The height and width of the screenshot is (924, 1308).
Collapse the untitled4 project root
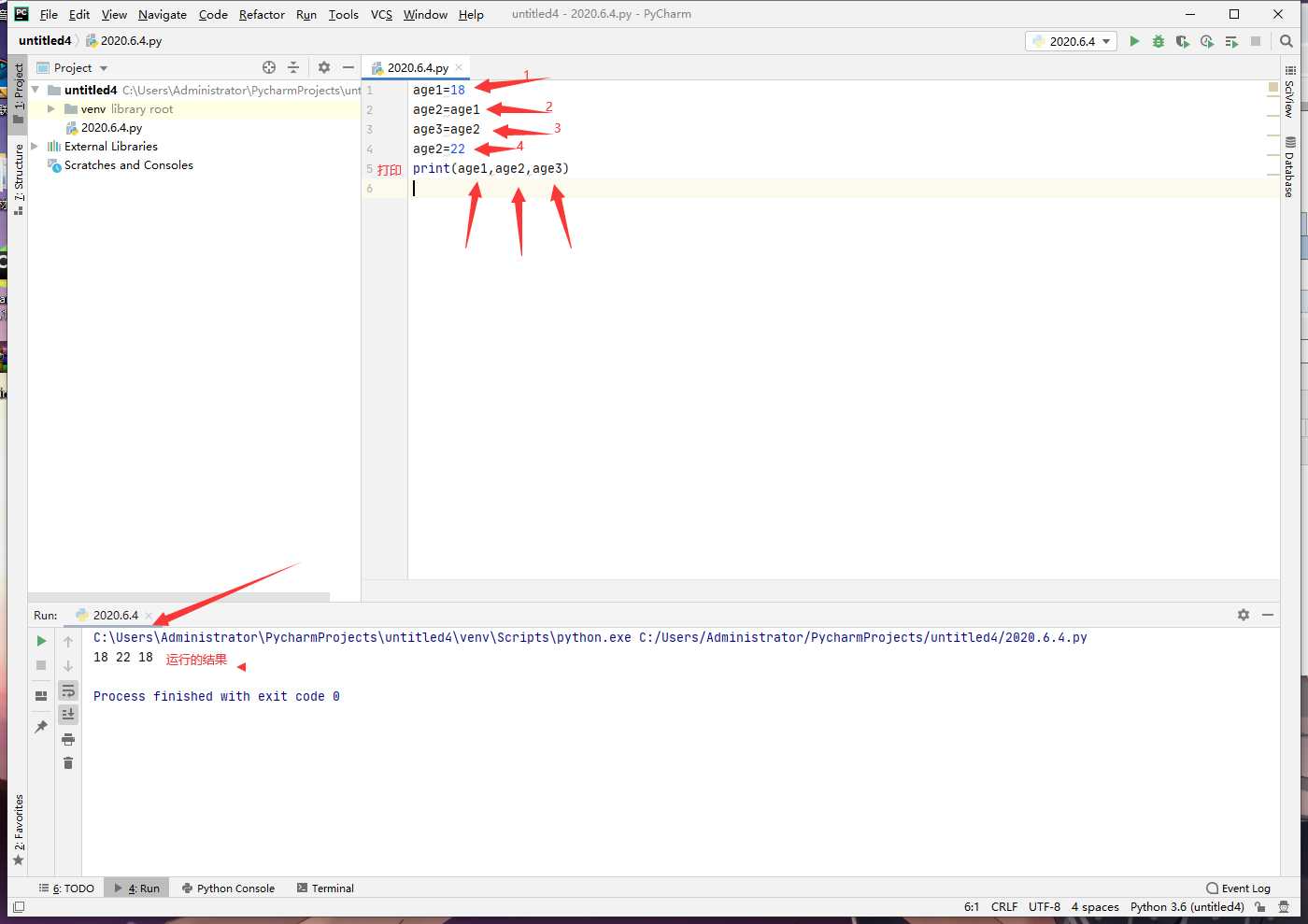(x=36, y=90)
